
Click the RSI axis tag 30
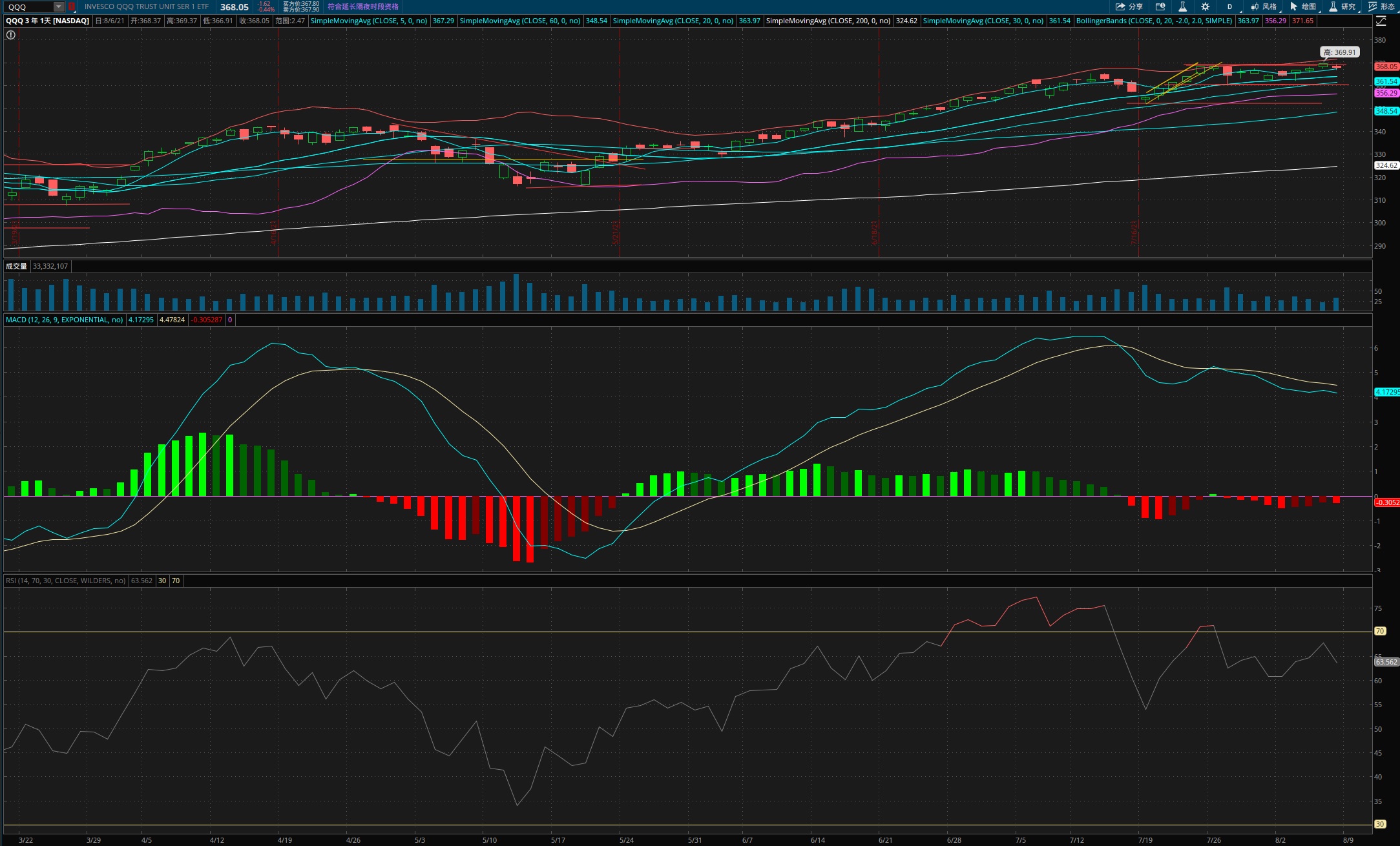(1380, 824)
